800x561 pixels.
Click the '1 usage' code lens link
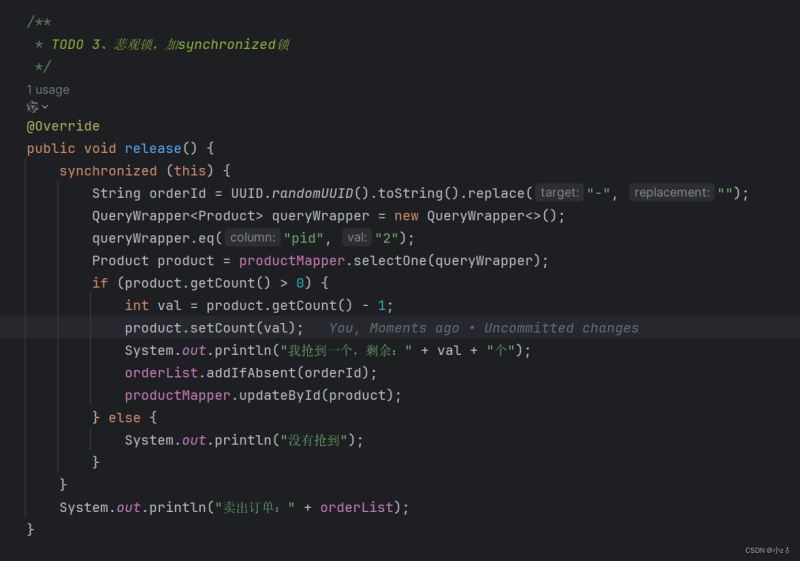pyautogui.click(x=48, y=90)
